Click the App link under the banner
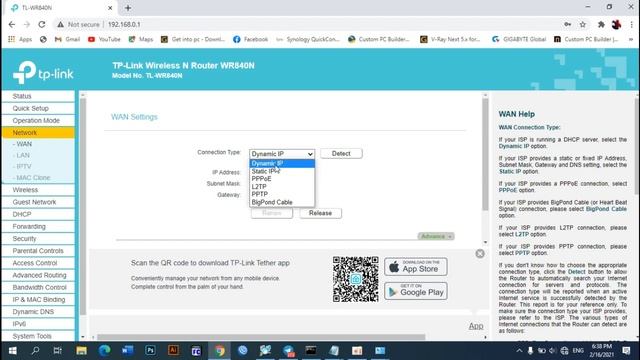The height and width of the screenshot is (360, 640). (x=476, y=326)
